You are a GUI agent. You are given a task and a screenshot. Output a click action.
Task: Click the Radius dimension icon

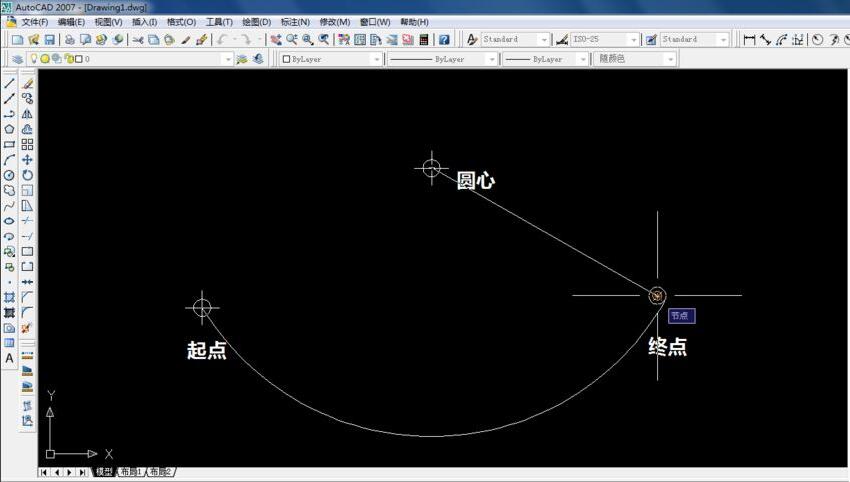tap(817, 40)
